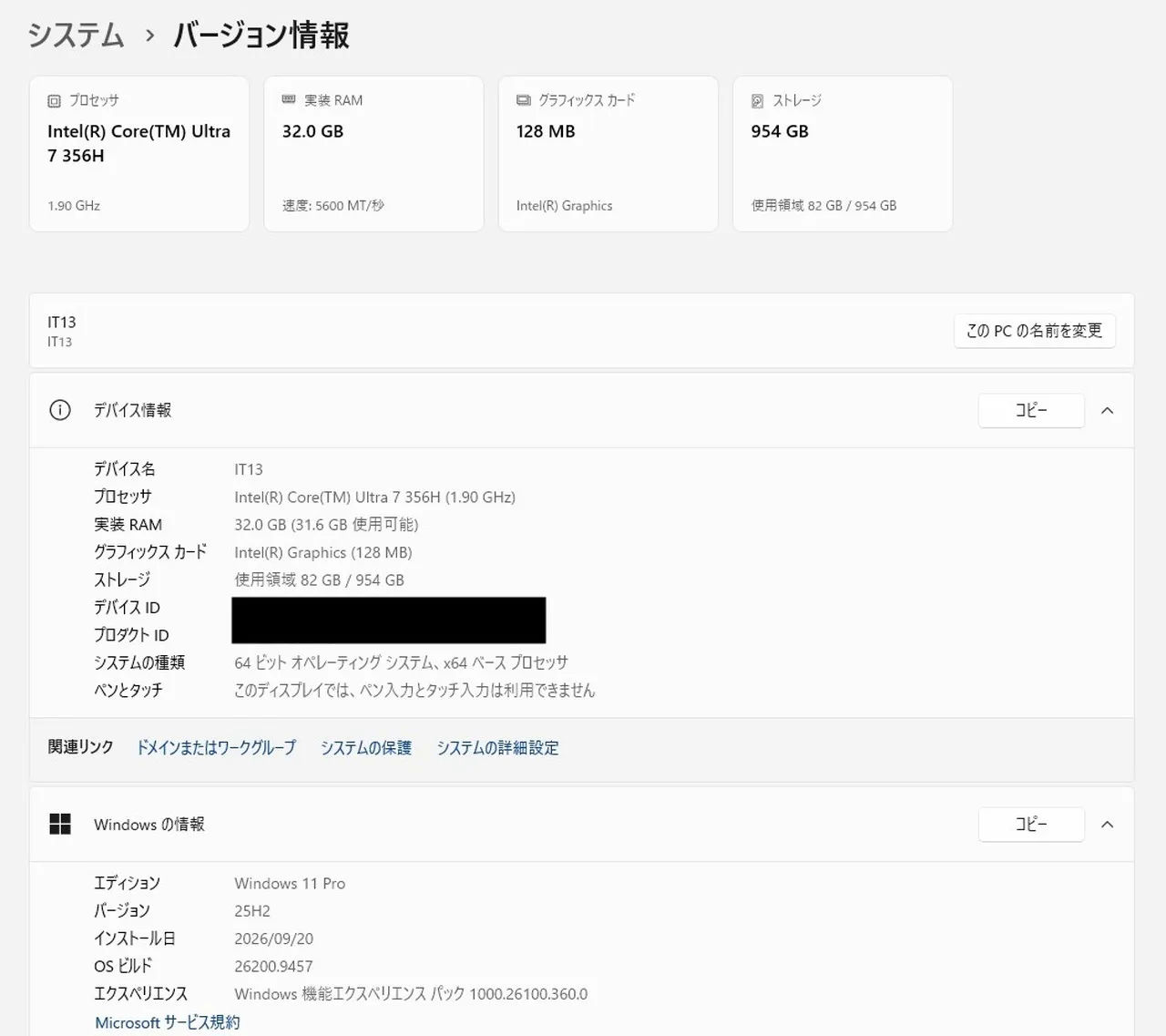This screenshot has height=1036, width=1166.
Task: Click the デバイス ID label
Action: (127, 608)
